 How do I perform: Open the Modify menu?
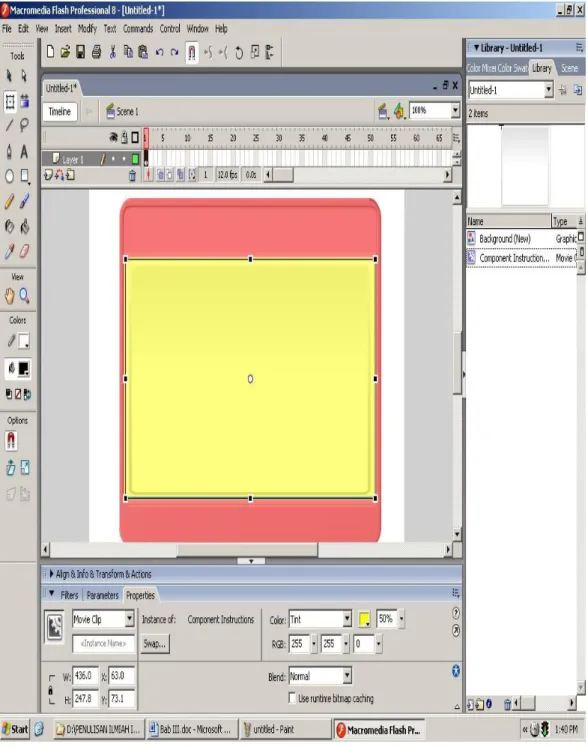click(87, 29)
